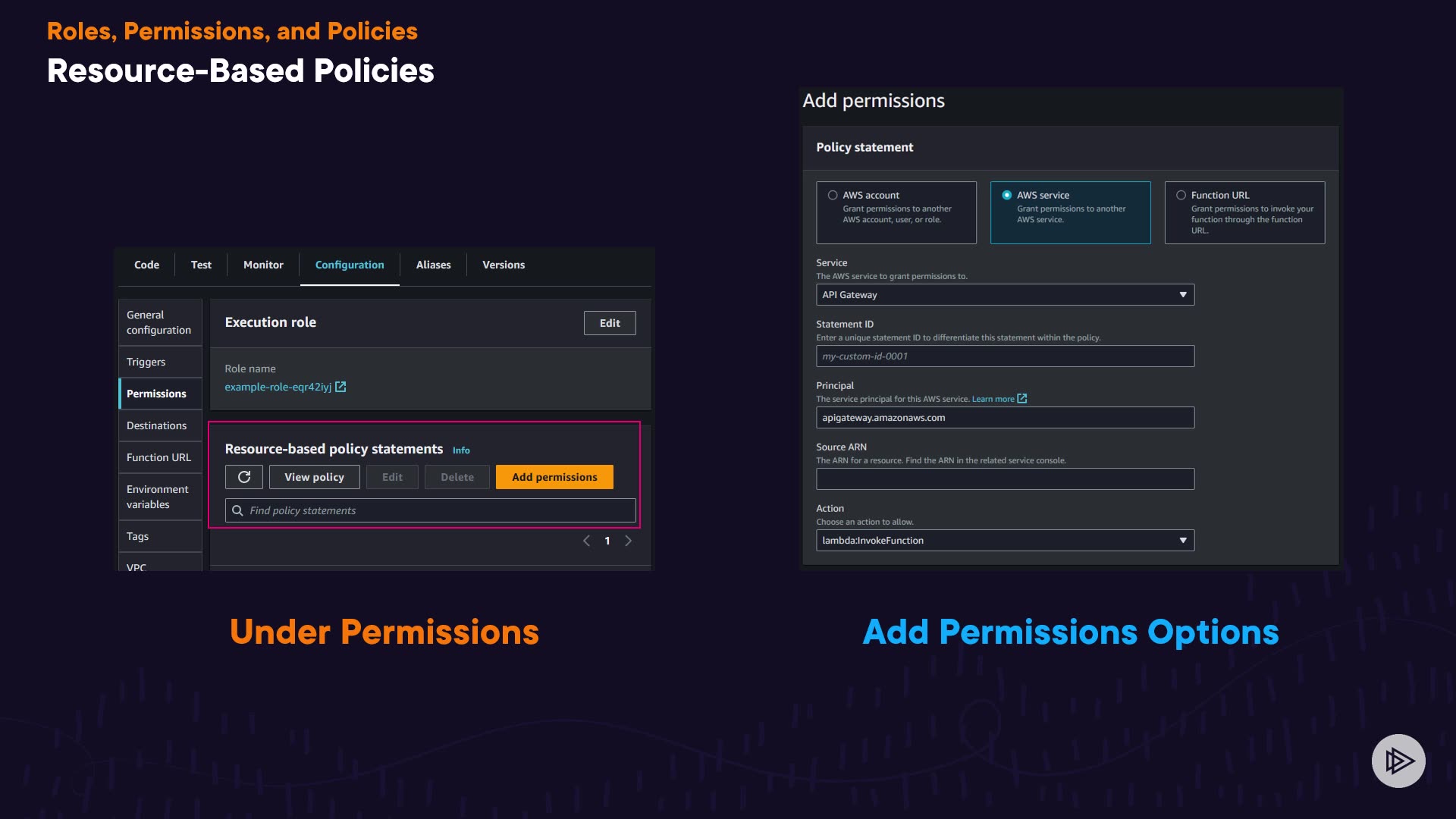This screenshot has width=1456, height=819.
Task: Open role link external icon
Action: (x=340, y=387)
